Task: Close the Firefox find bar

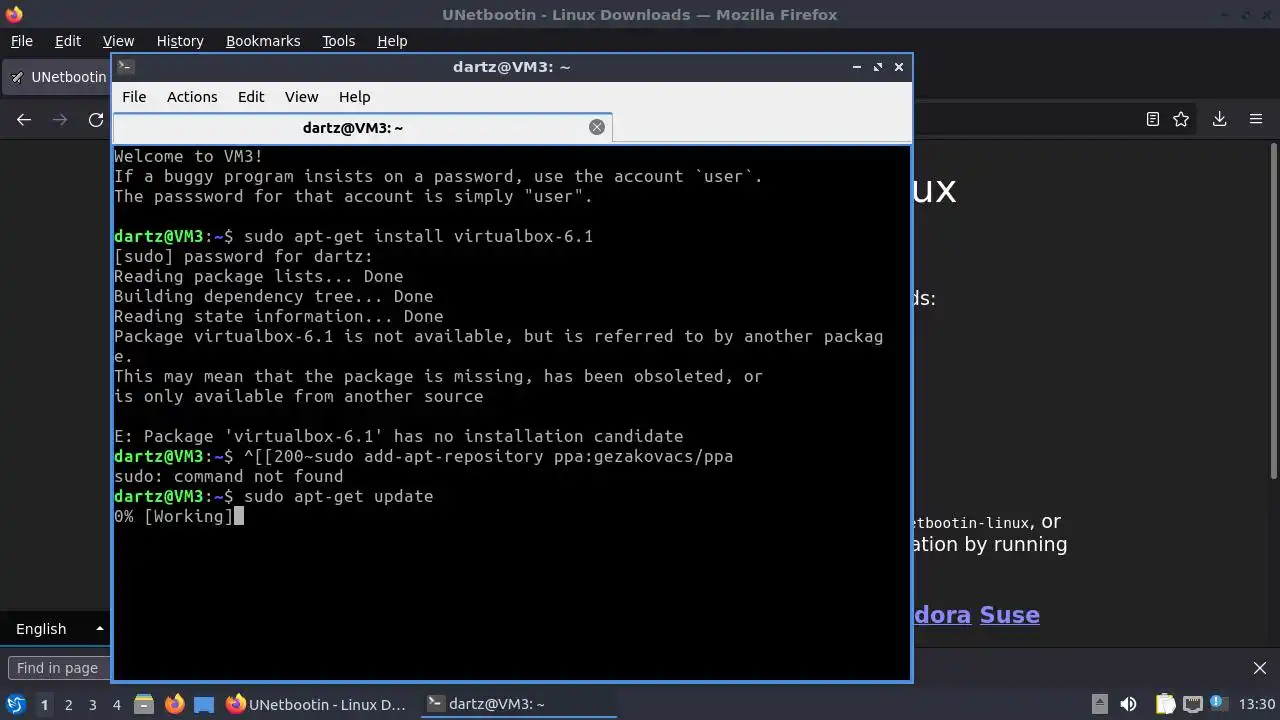Action: click(x=1260, y=668)
